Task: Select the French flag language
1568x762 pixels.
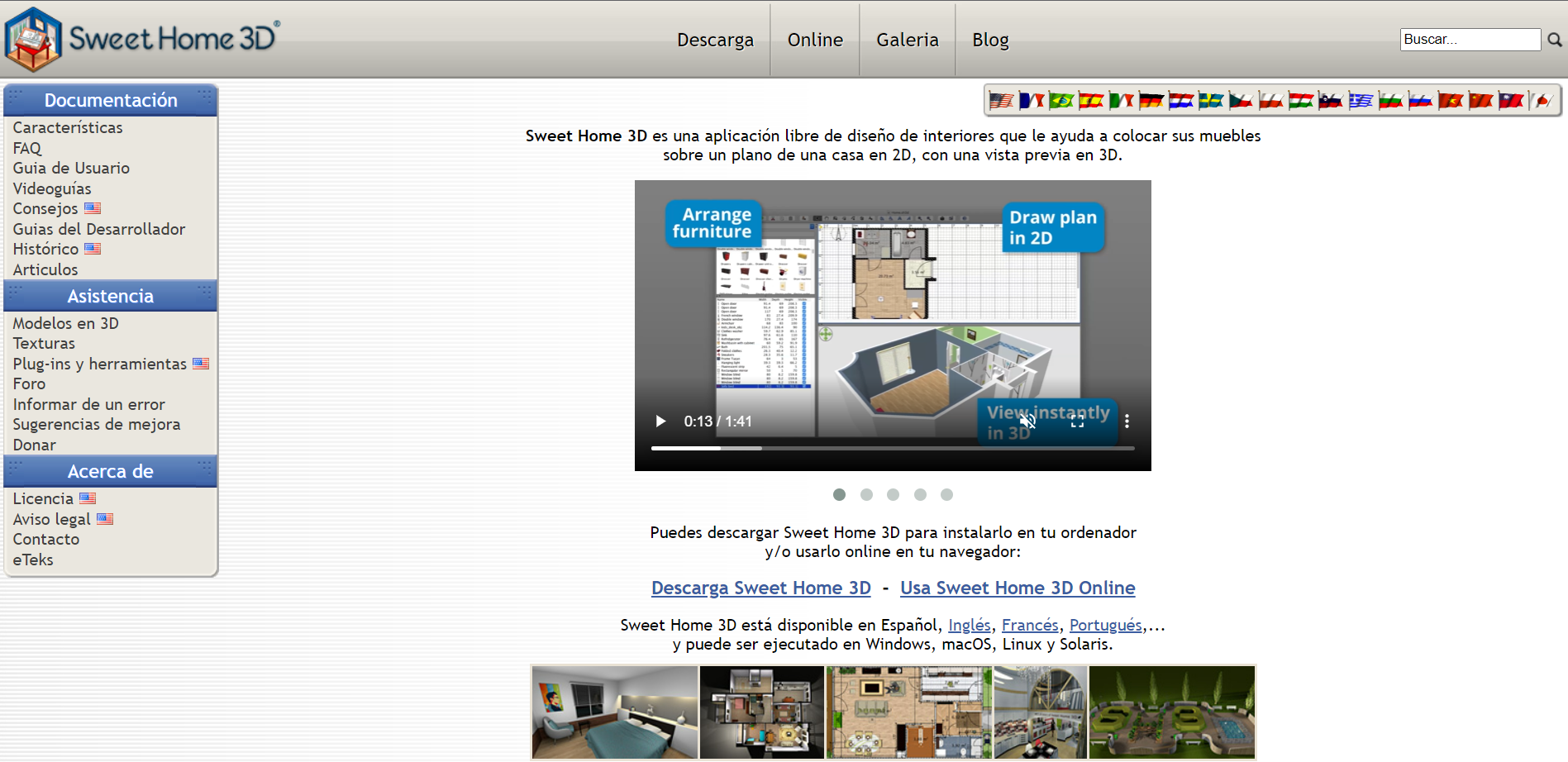Action: [1032, 101]
